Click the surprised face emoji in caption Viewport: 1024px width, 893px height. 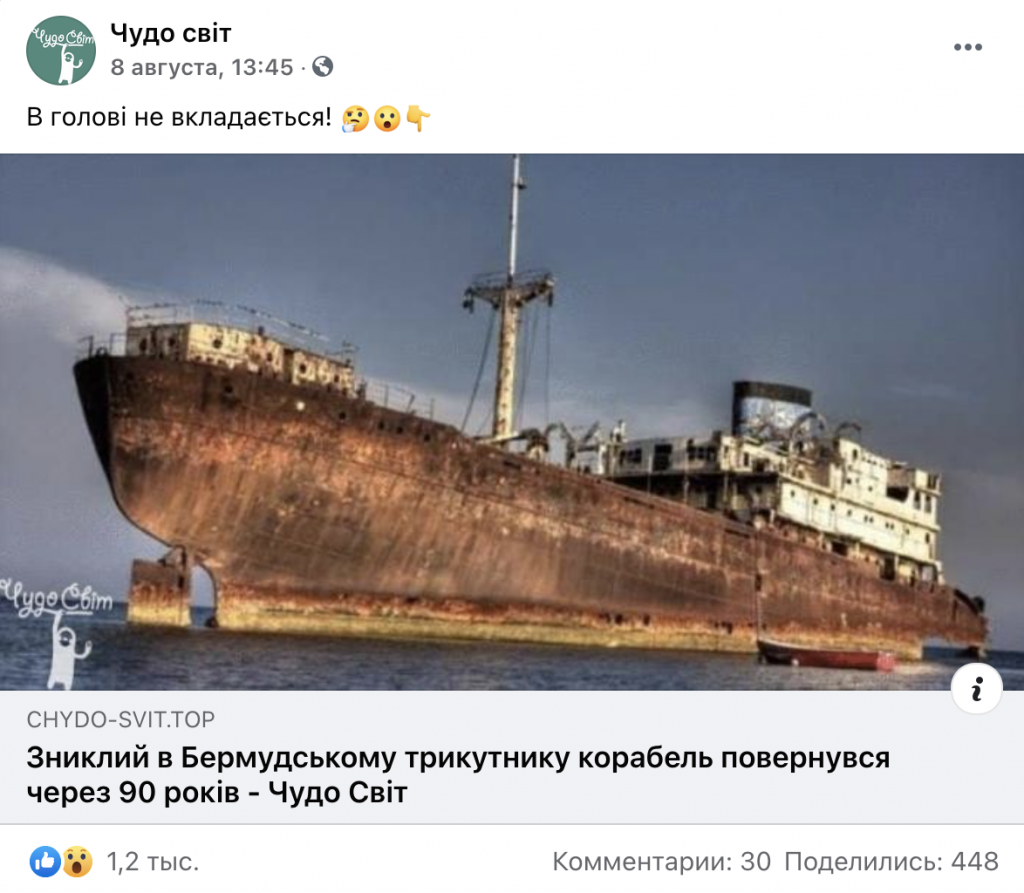387,119
